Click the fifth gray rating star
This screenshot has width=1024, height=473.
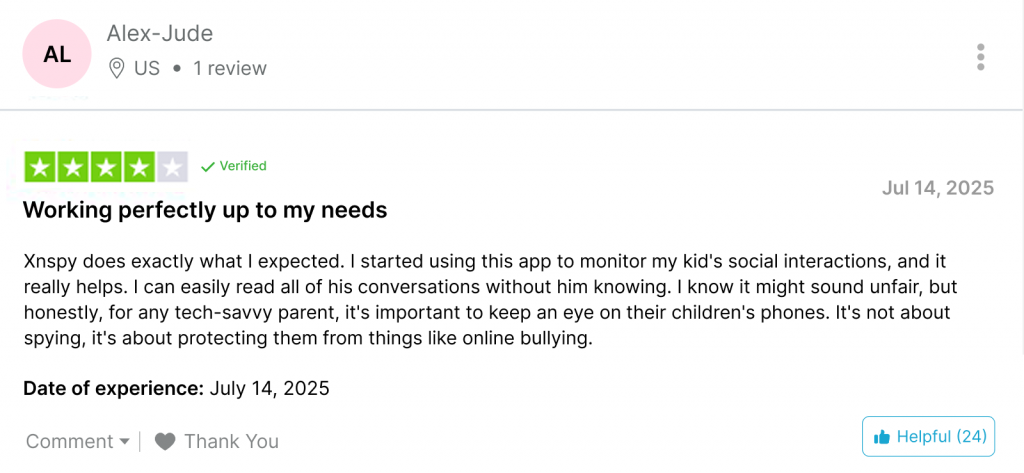coord(172,167)
